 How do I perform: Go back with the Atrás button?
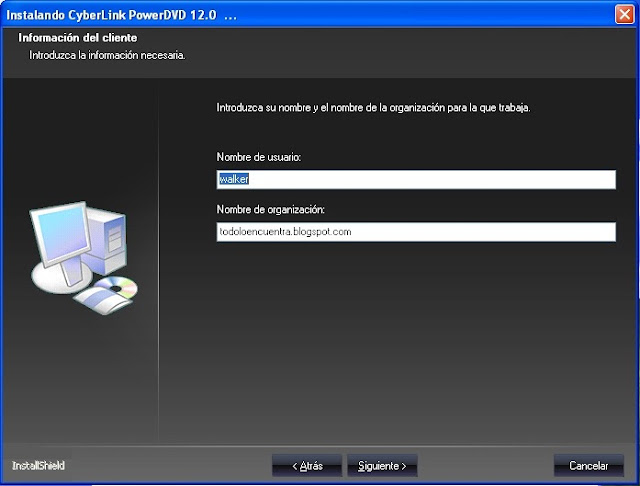(307, 466)
